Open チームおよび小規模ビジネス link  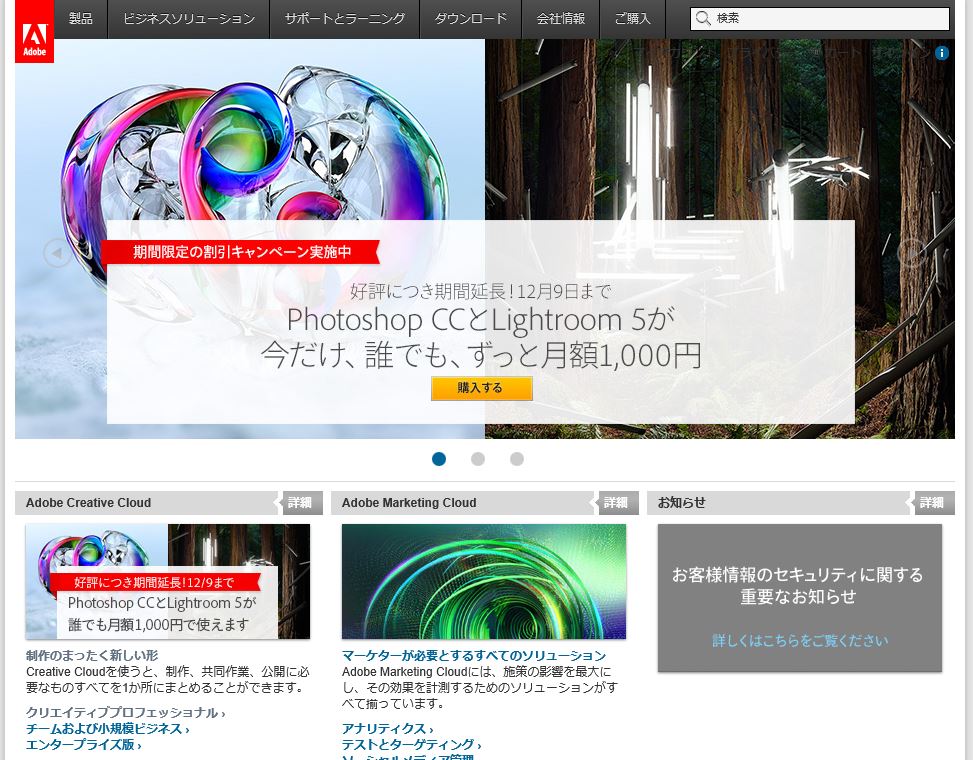pos(107,728)
